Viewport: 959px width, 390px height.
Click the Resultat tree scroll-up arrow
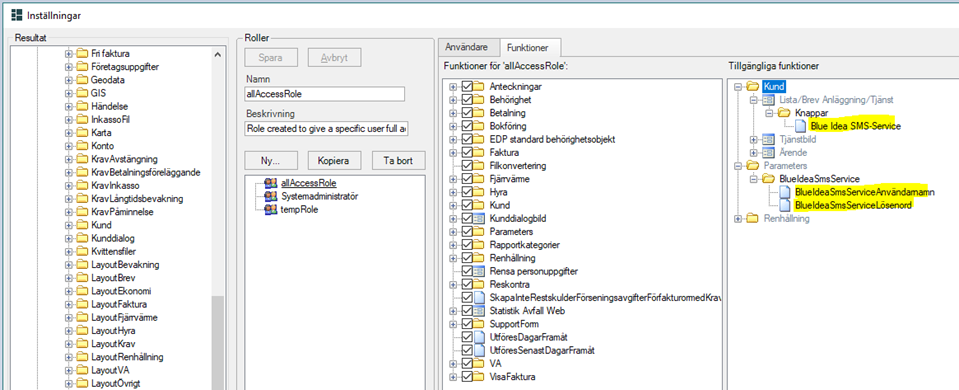click(218, 54)
